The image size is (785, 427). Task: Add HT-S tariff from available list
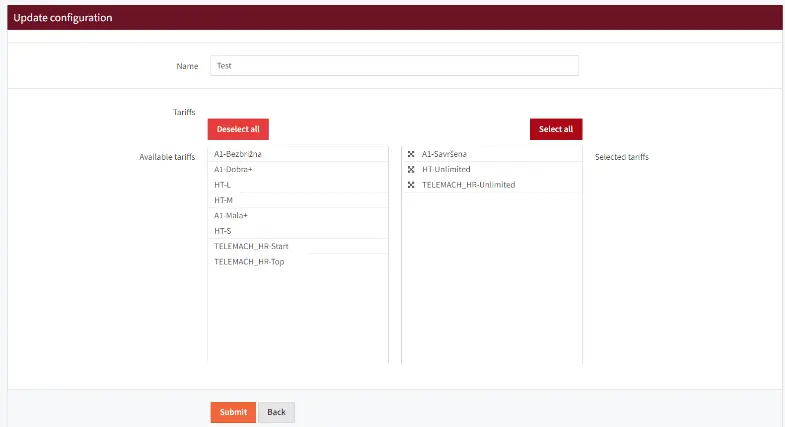click(298, 231)
